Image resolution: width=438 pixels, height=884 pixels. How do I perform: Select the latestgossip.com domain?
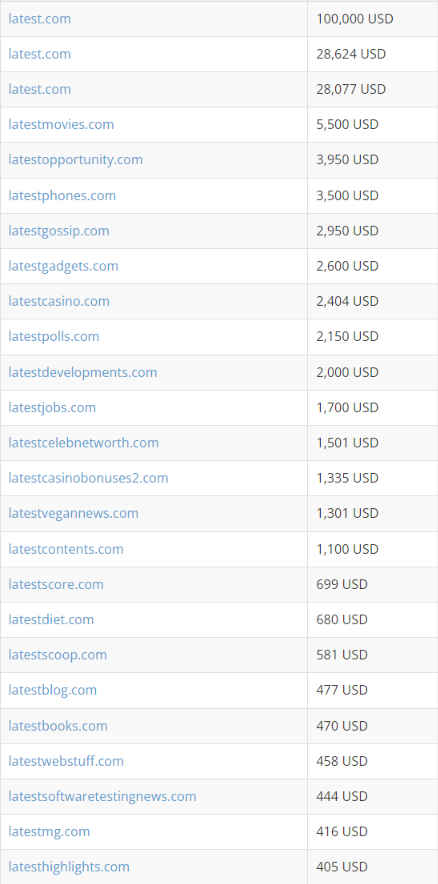tap(59, 231)
